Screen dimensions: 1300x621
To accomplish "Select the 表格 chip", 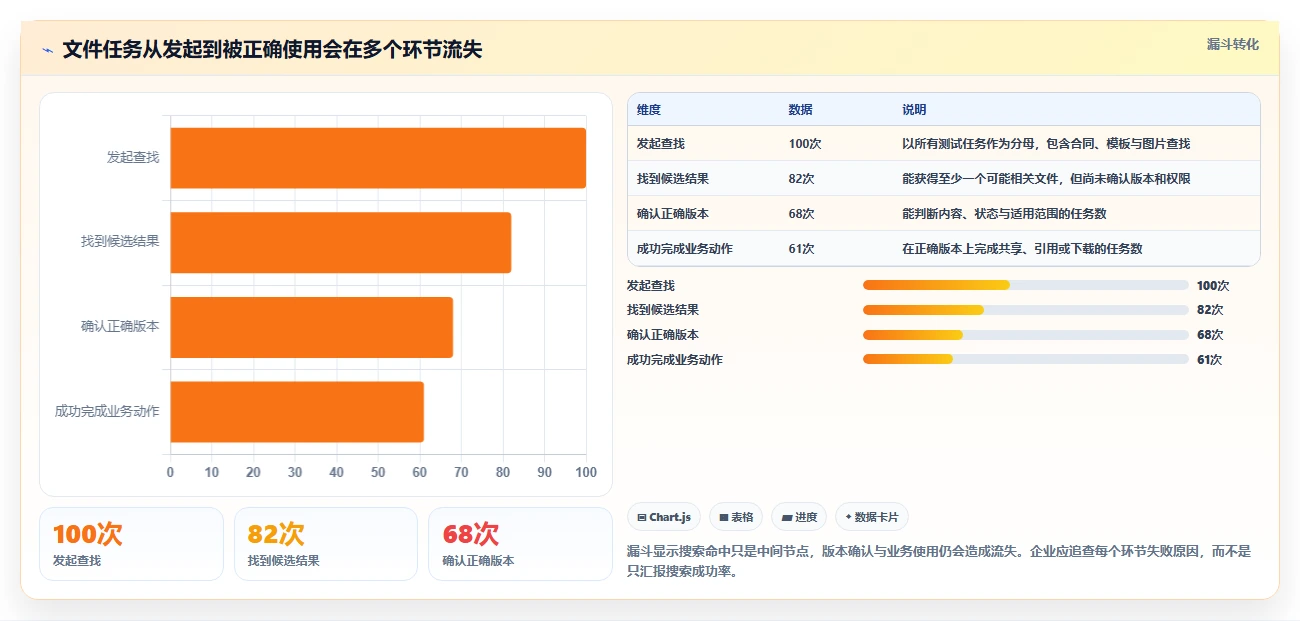I will point(736,517).
